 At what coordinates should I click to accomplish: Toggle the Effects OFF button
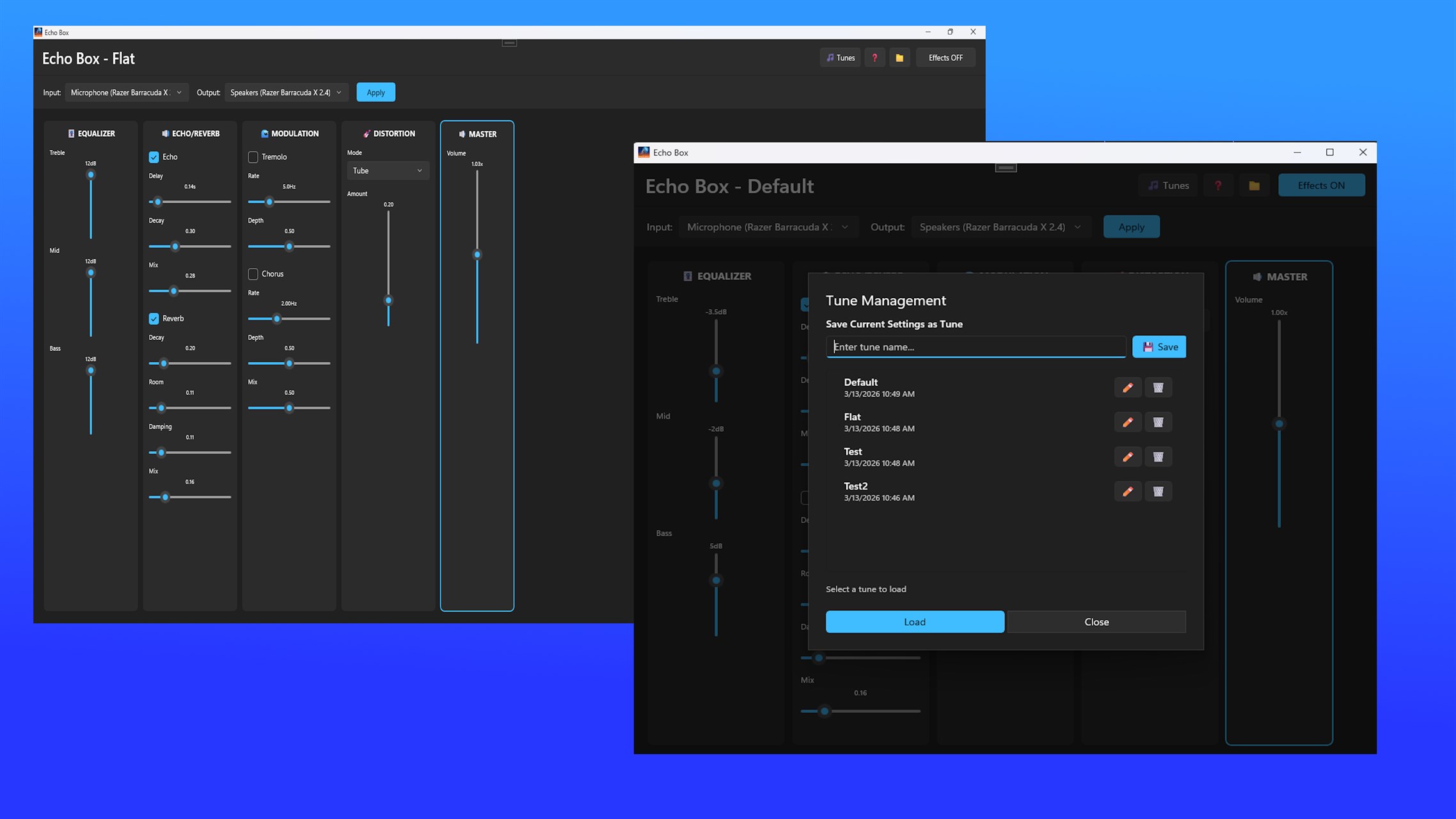pyautogui.click(x=946, y=58)
